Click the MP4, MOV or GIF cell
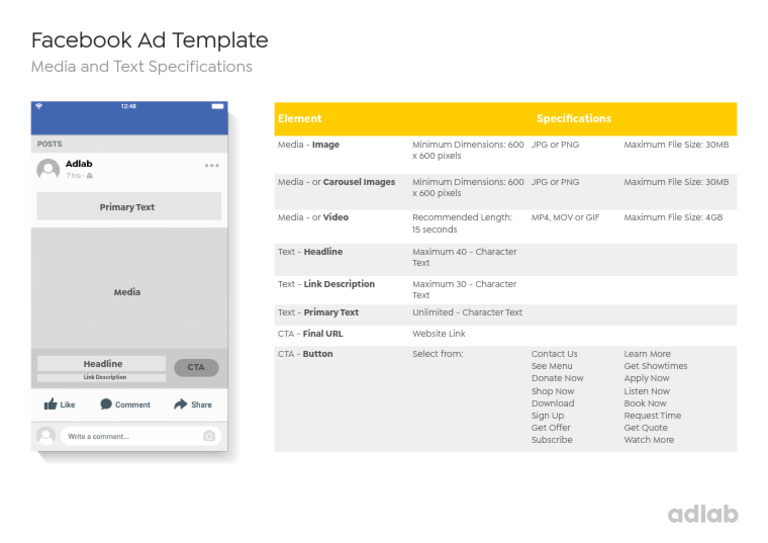Viewport: 768px width, 543px height. click(x=565, y=217)
